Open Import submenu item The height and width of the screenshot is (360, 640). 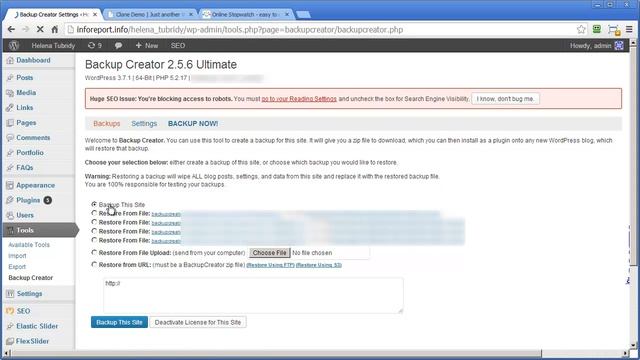(17, 256)
